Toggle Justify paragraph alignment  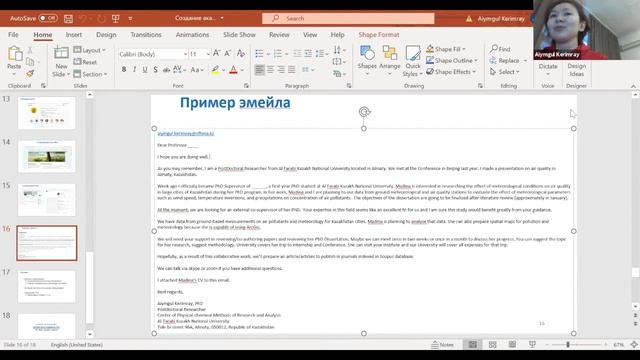(291, 70)
